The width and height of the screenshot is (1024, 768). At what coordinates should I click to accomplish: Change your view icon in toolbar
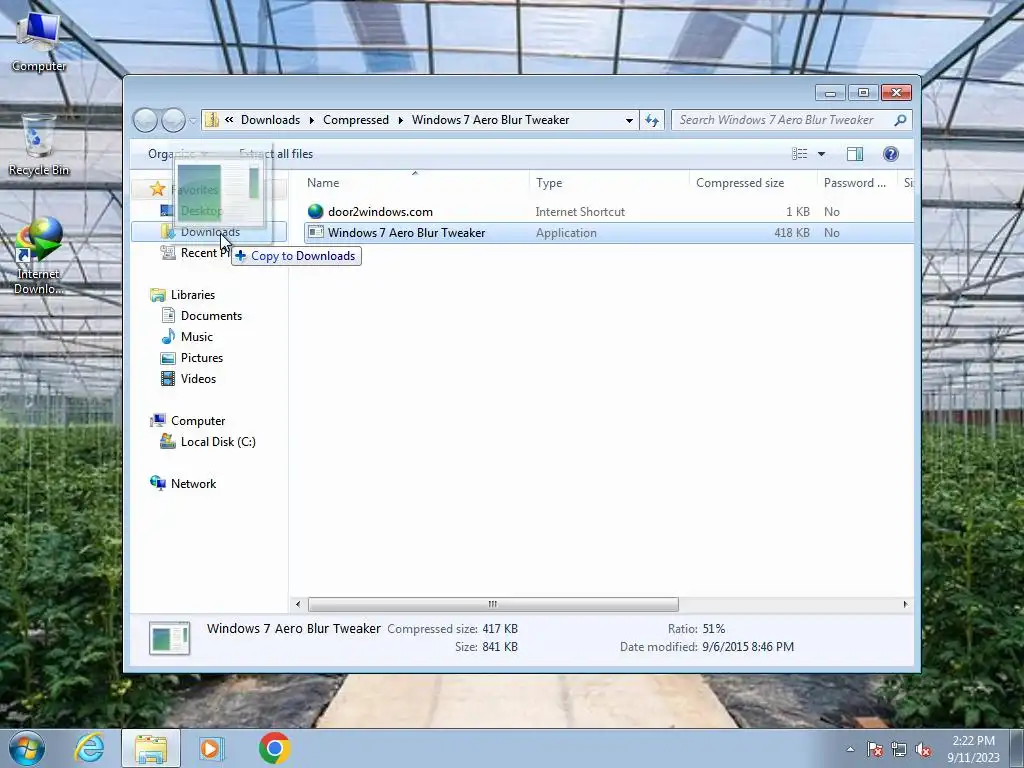[799, 154]
